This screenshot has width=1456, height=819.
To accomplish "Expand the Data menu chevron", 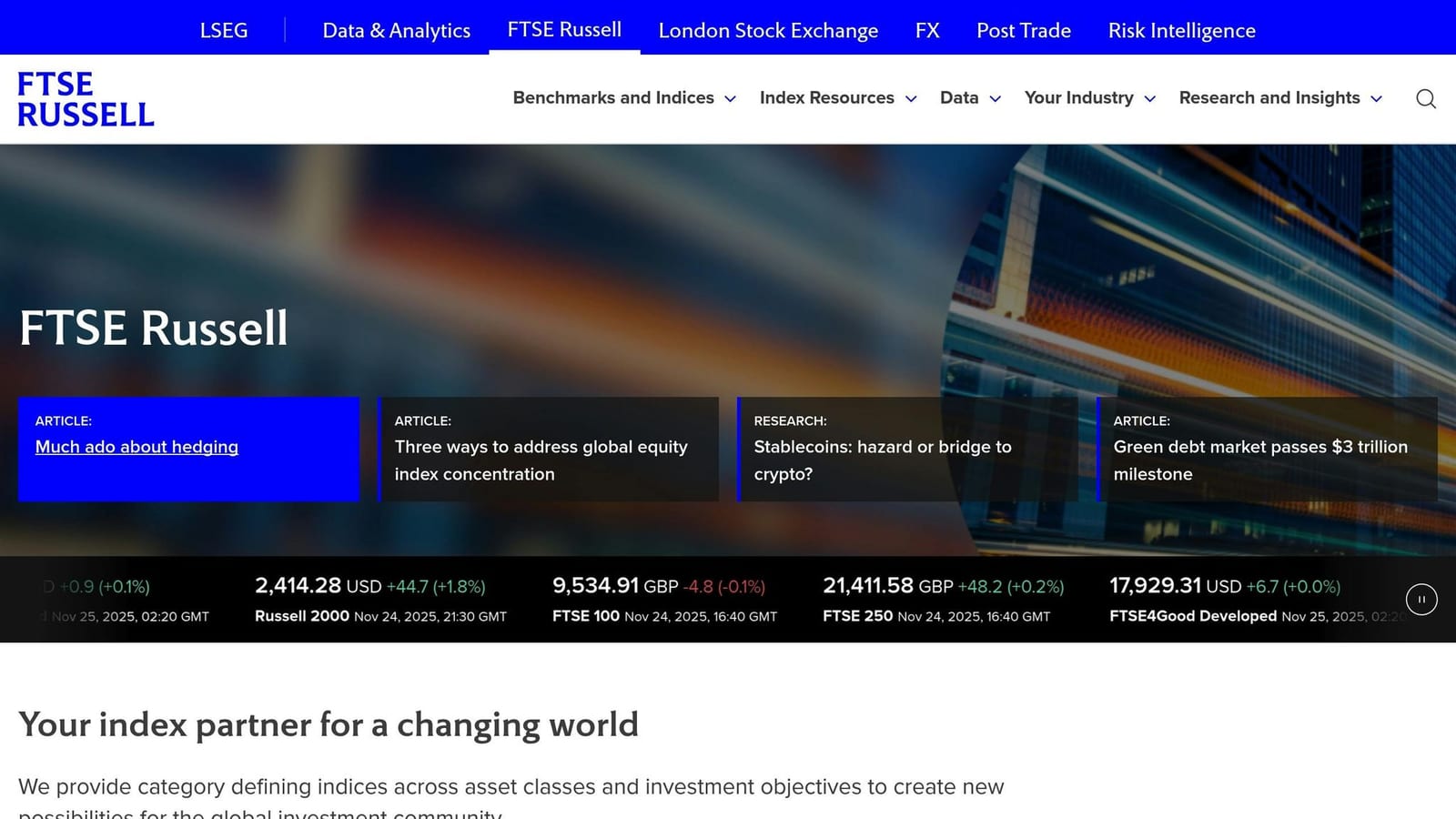I will 996,98.
